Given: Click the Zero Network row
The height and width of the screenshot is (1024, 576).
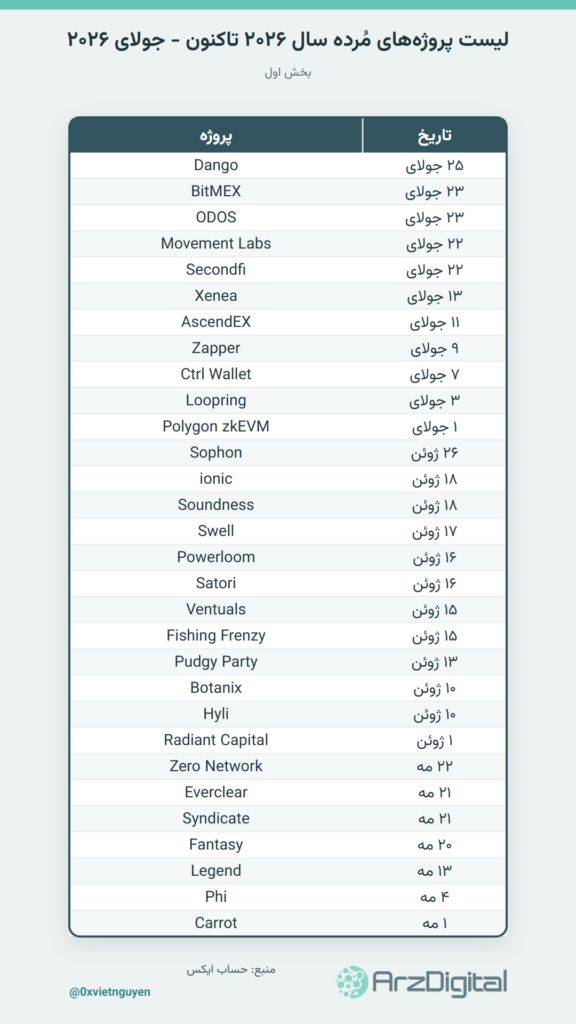Looking at the screenshot, I should coord(288,766).
